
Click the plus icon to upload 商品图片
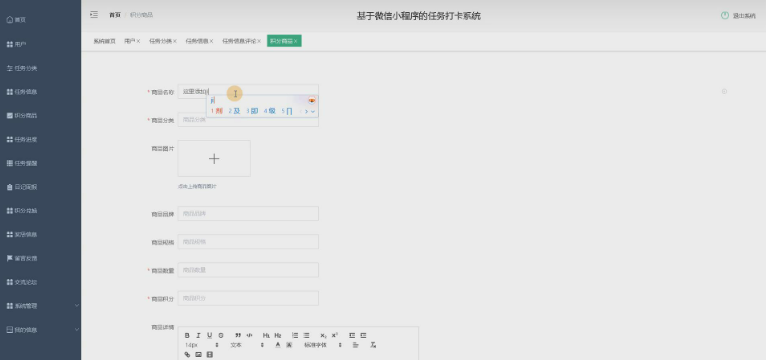214,158
